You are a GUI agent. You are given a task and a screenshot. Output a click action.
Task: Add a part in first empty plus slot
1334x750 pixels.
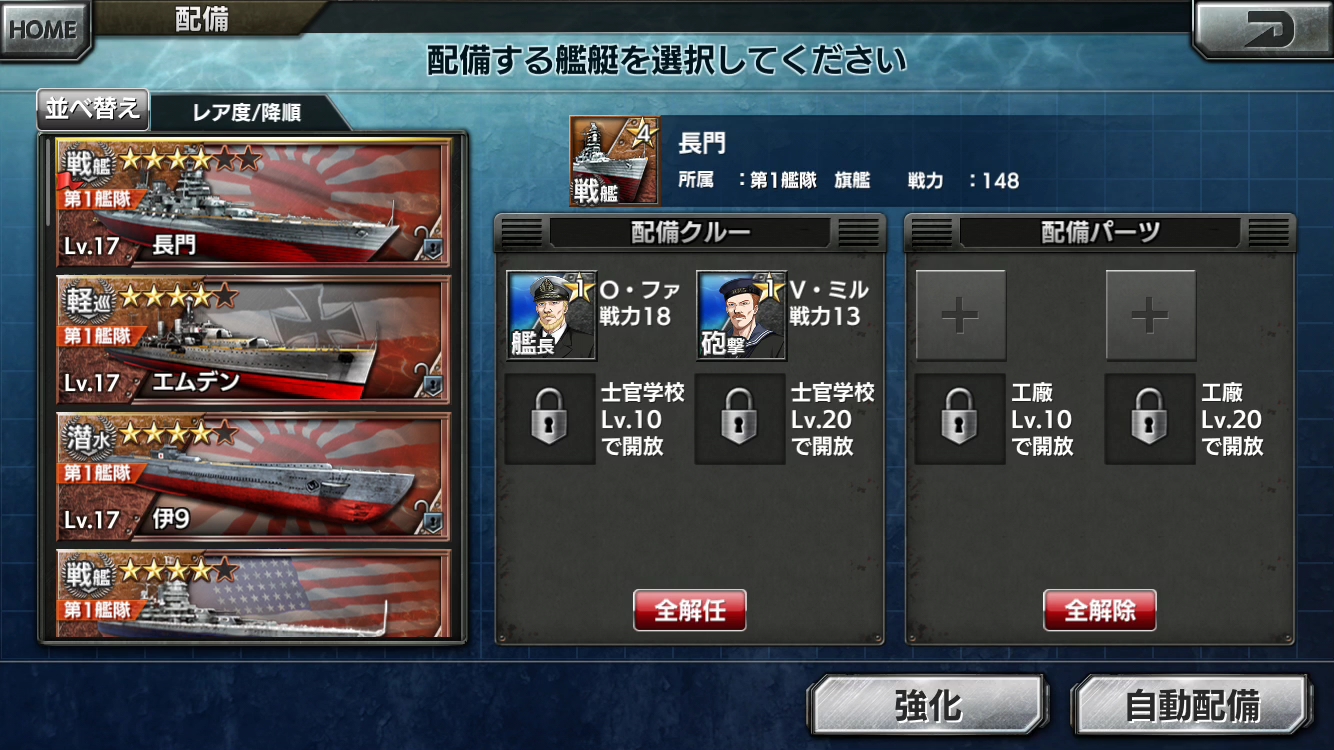point(961,316)
